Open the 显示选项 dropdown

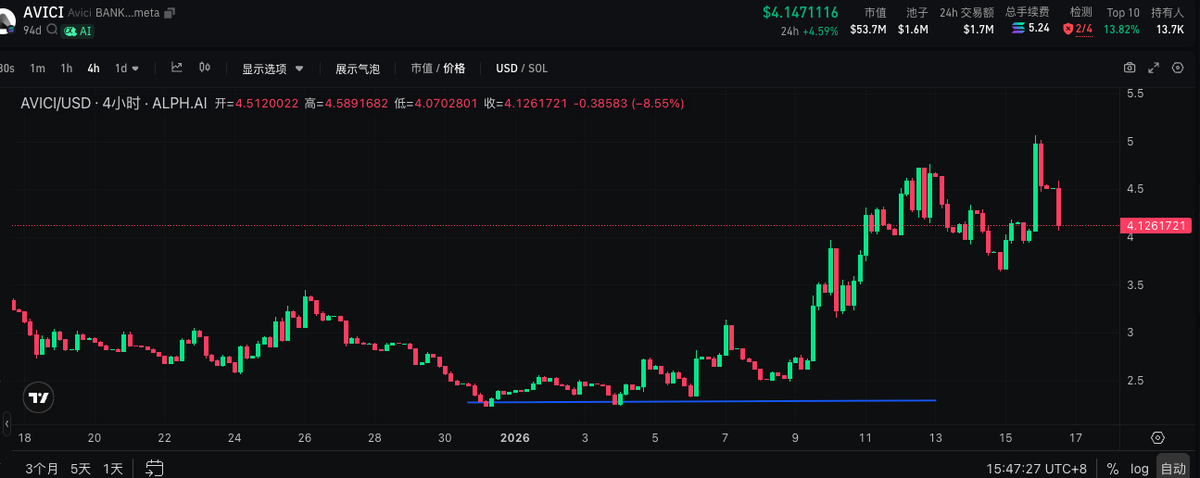[271, 69]
